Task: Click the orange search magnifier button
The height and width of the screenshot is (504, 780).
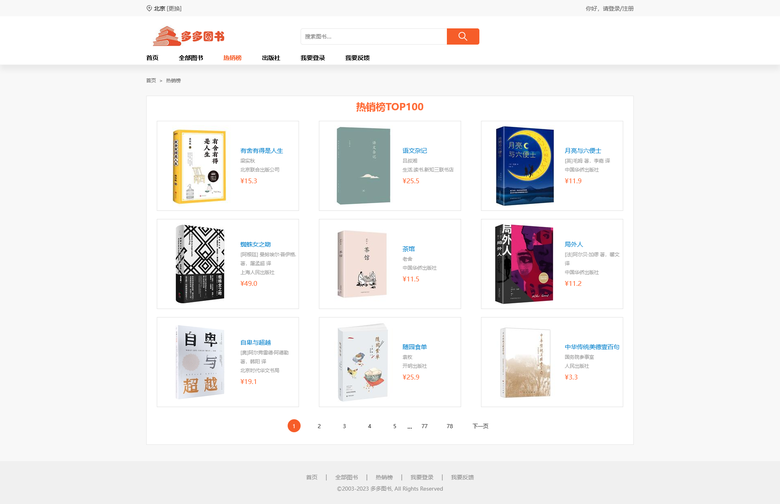Action: pyautogui.click(x=463, y=36)
